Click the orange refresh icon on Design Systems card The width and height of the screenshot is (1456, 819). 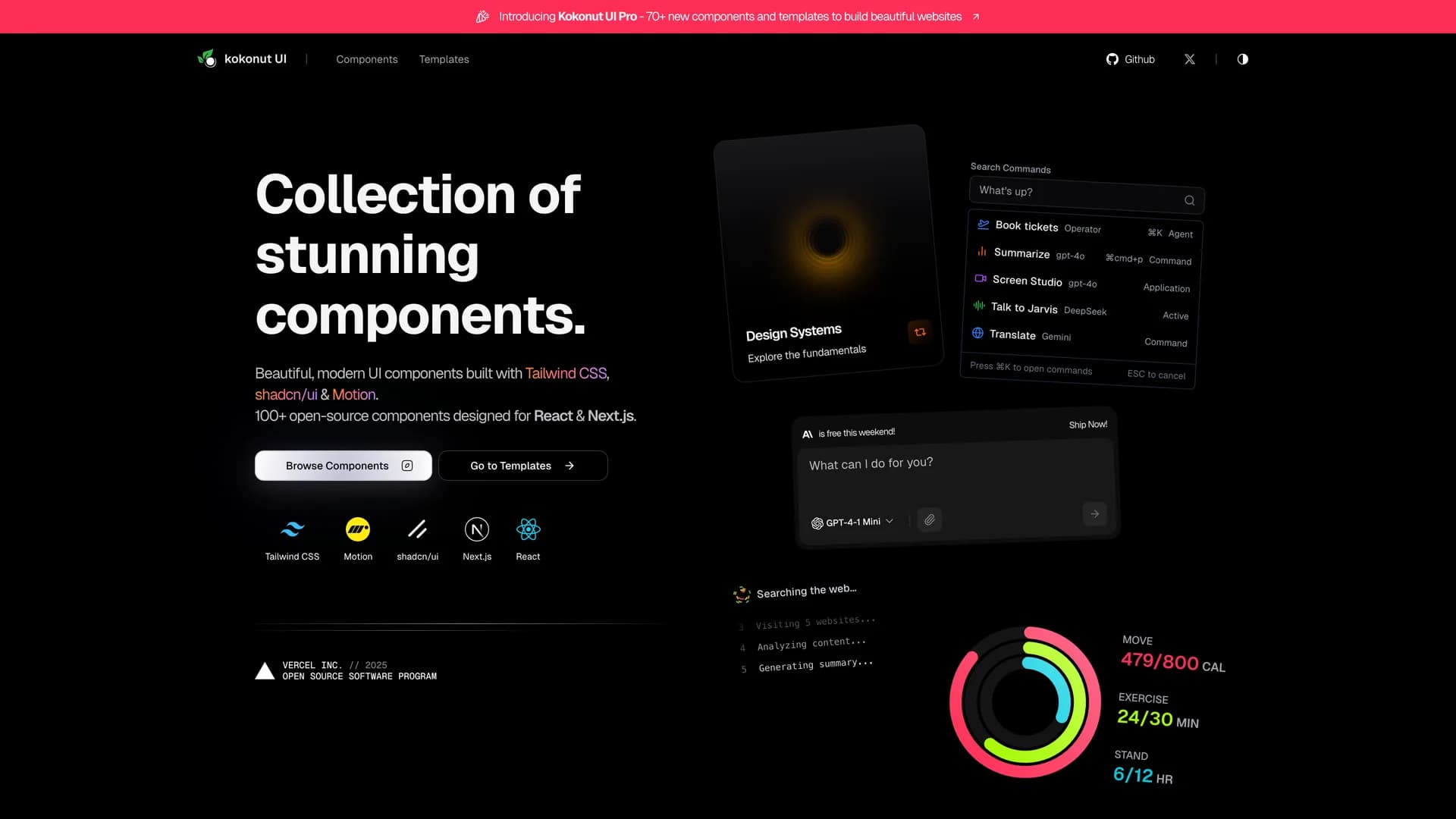[x=919, y=332]
